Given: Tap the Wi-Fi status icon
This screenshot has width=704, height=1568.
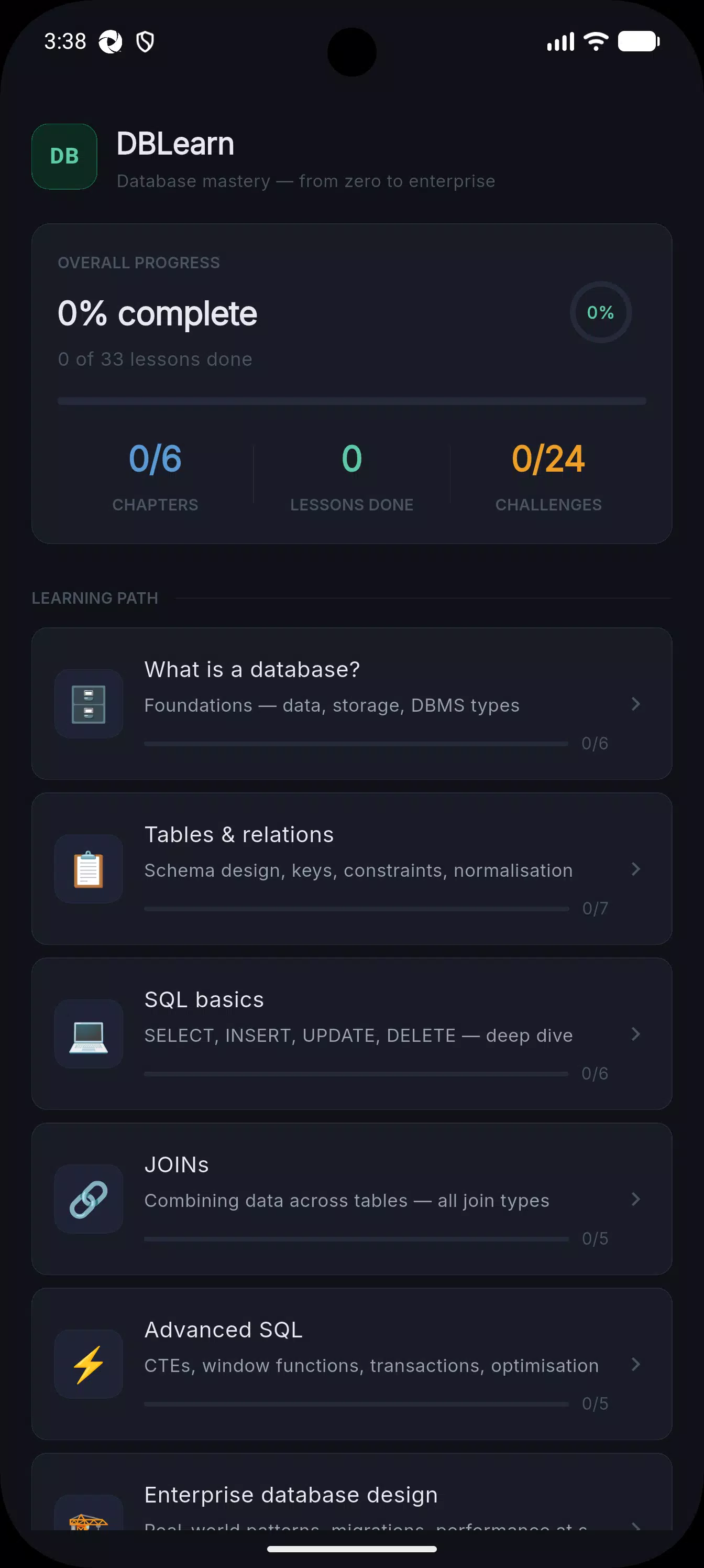Looking at the screenshot, I should pyautogui.click(x=596, y=41).
